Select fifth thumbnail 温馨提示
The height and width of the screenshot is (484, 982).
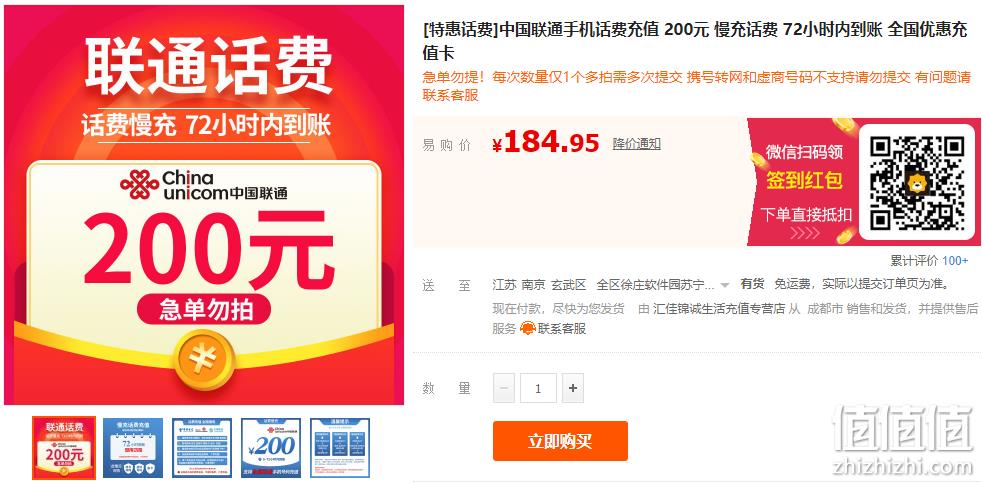(340, 448)
